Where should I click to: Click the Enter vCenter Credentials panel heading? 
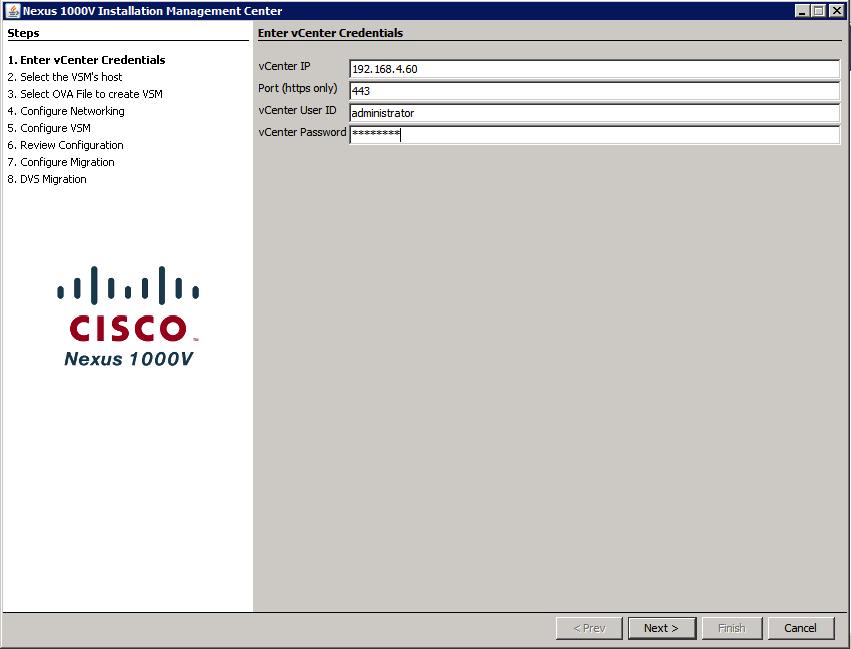[x=330, y=33]
